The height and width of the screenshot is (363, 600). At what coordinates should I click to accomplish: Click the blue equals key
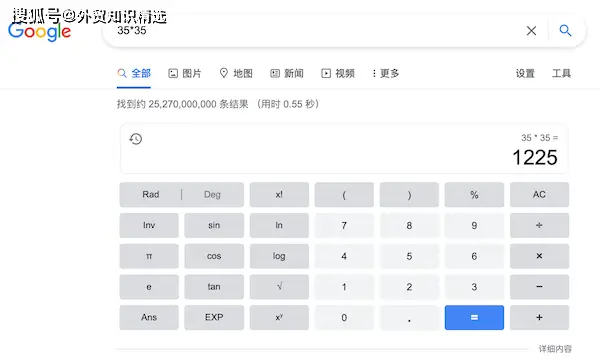coord(474,317)
